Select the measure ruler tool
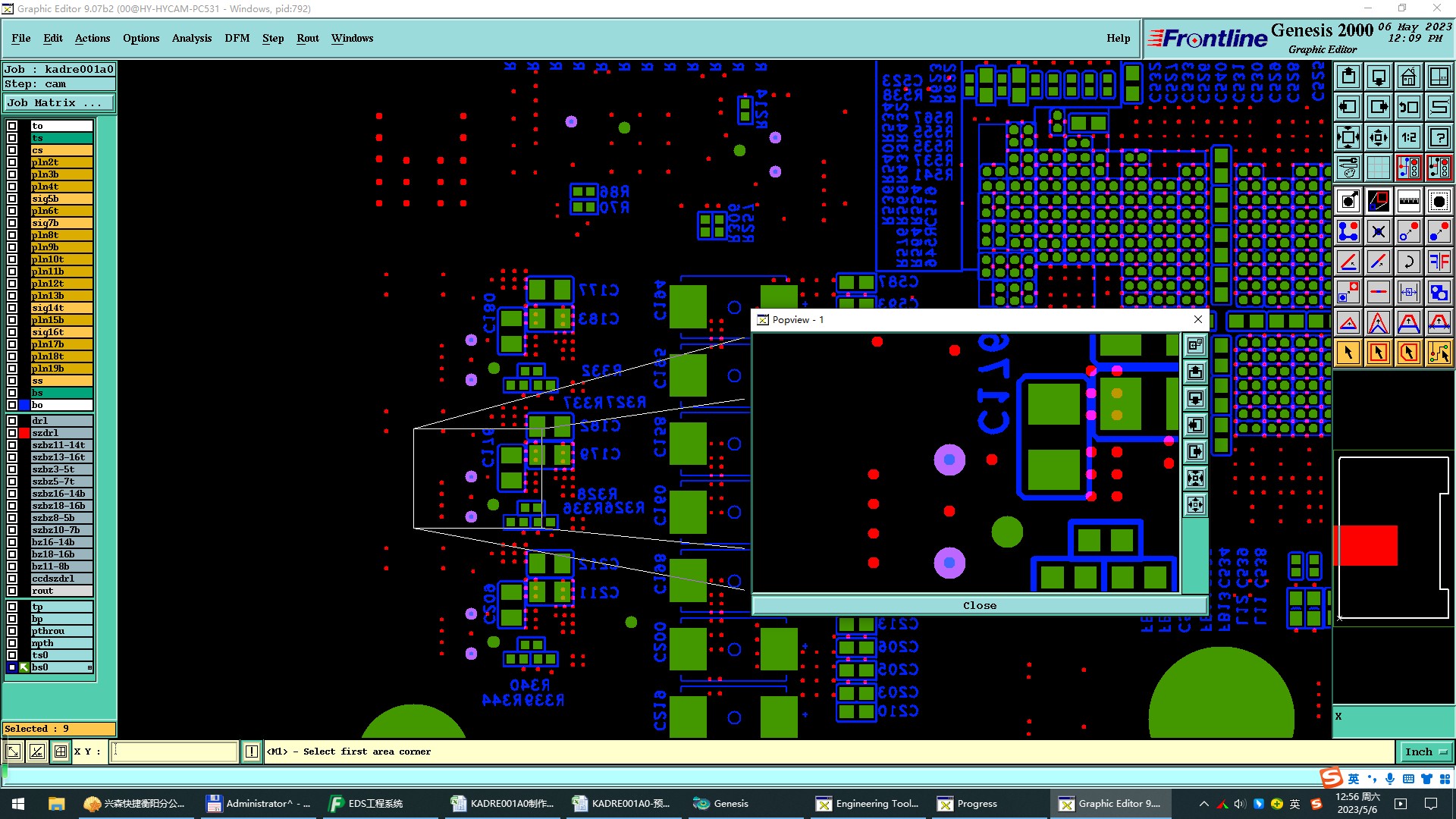This screenshot has height=819, width=1456. coord(1408,201)
